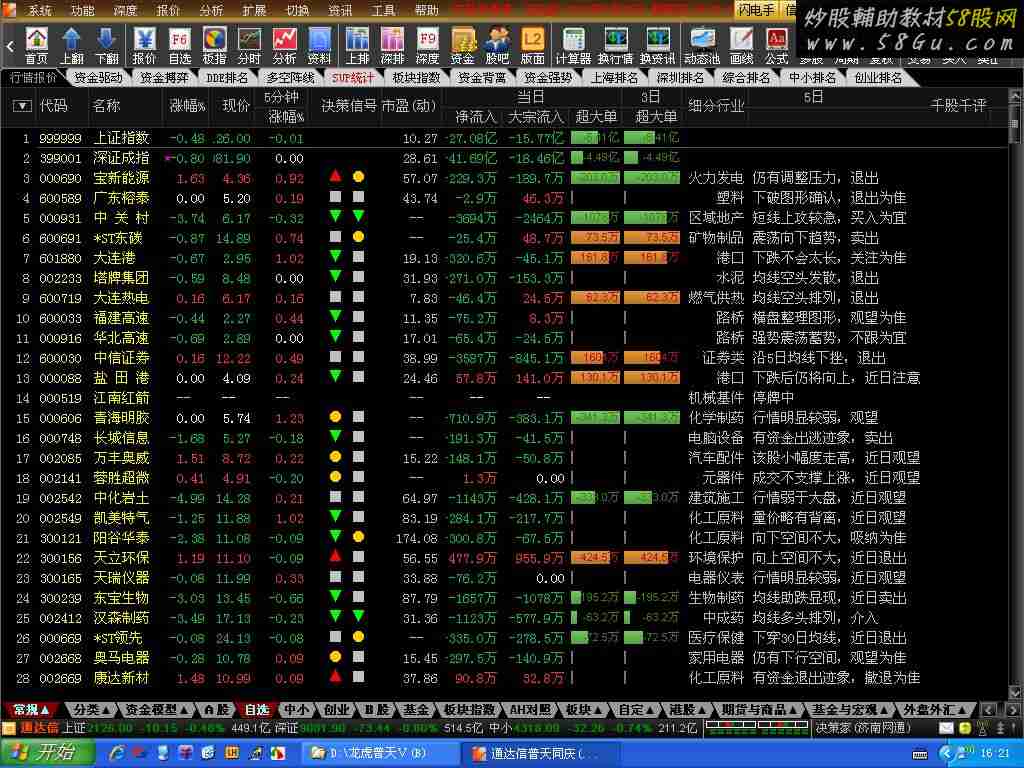Expand the 期货与商品 bottom tab menu
Image resolution: width=1024 pixels, height=768 pixels.
click(x=760, y=709)
